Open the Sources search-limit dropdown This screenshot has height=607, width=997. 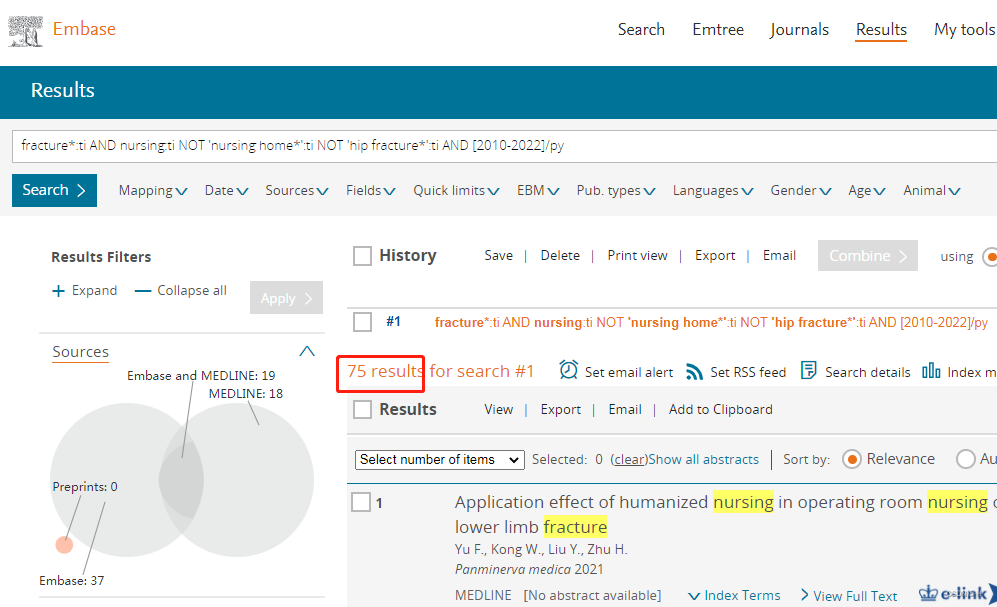tap(297, 190)
